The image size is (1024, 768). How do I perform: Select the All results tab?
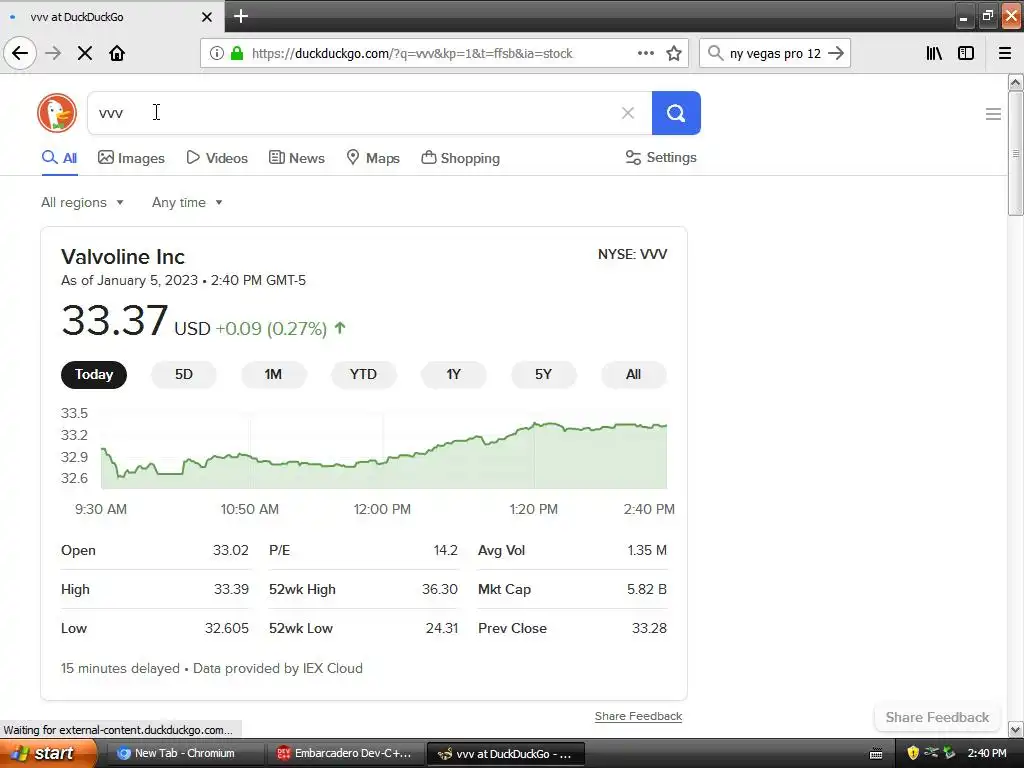tap(59, 157)
